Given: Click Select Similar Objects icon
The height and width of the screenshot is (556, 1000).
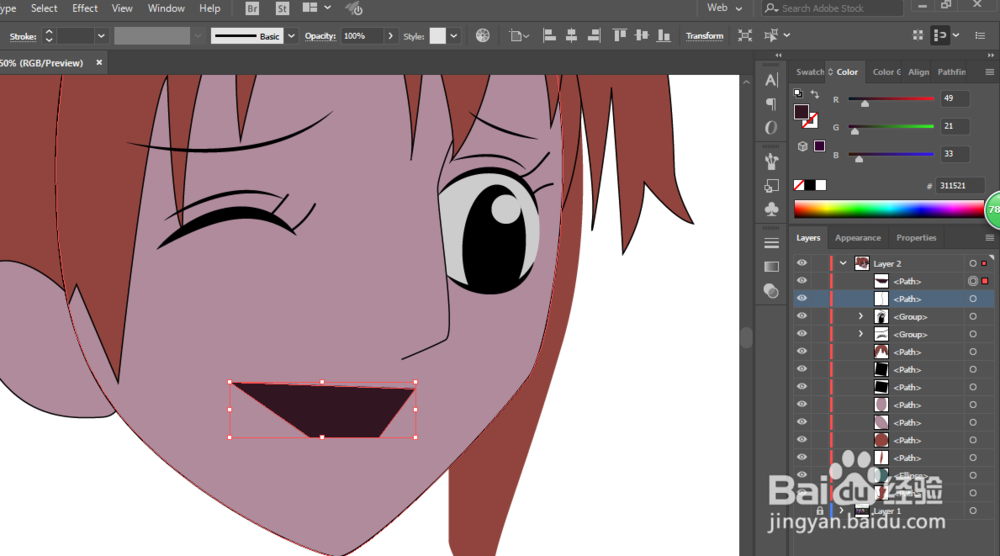Looking at the screenshot, I should 771,36.
